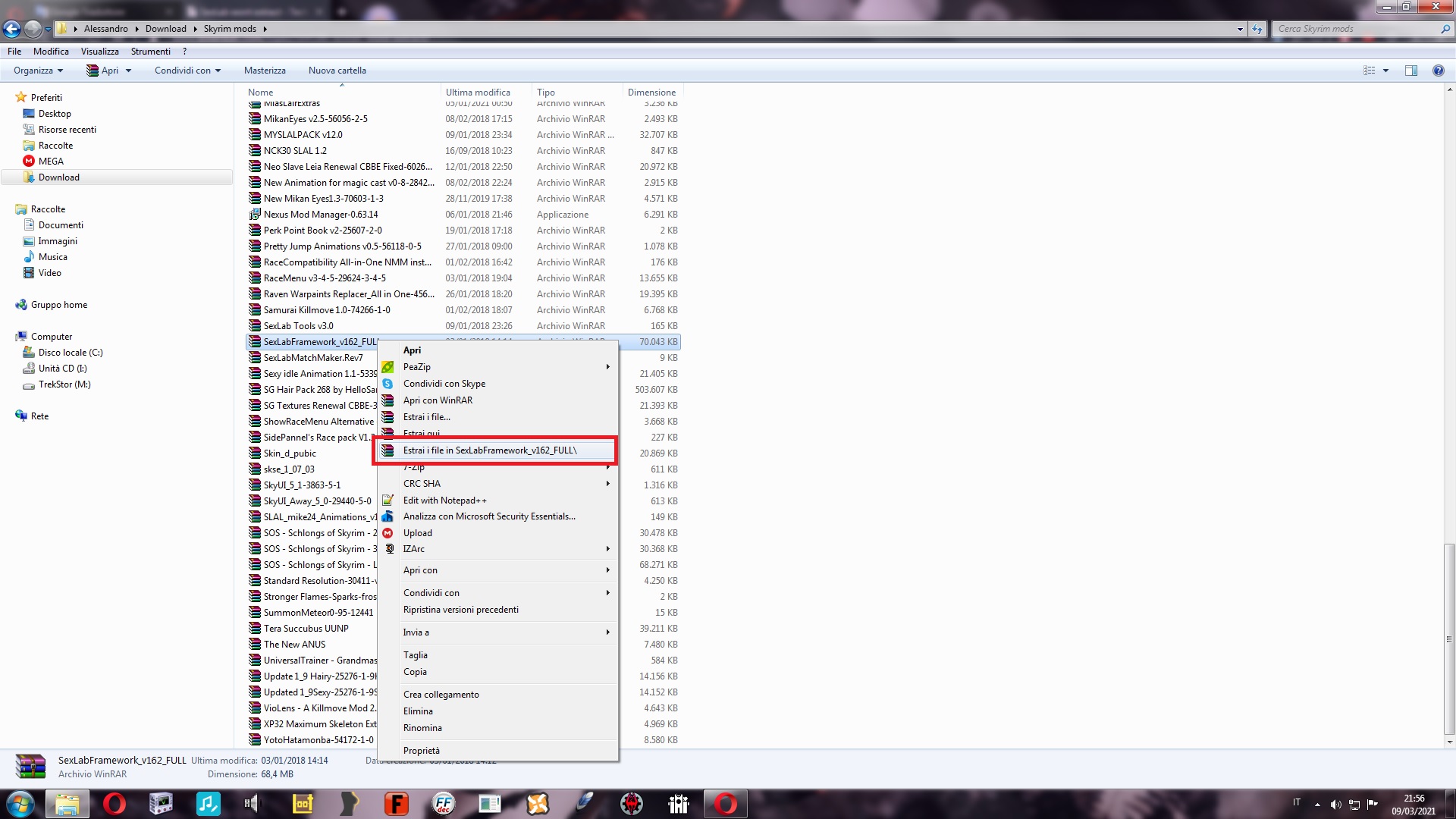The height and width of the screenshot is (819, 1456).
Task: Click the Back navigation arrow
Action: point(11,29)
